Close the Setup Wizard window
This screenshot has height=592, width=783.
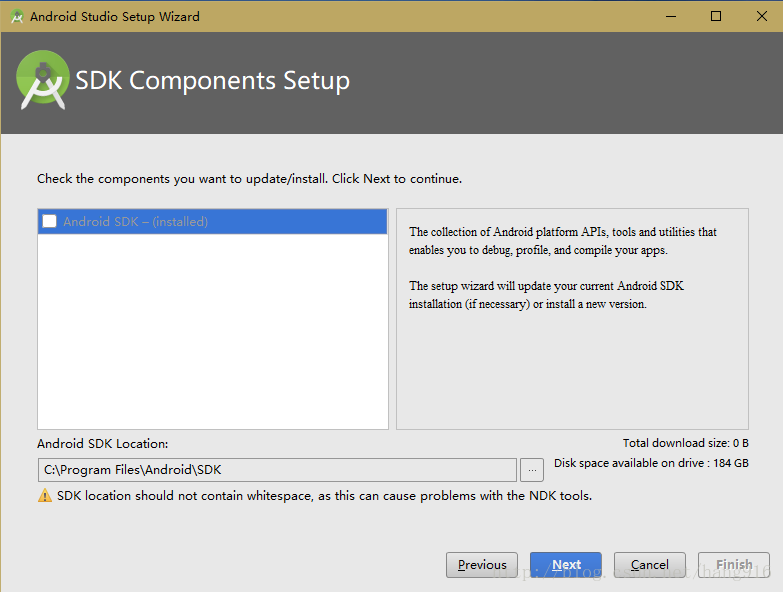762,16
